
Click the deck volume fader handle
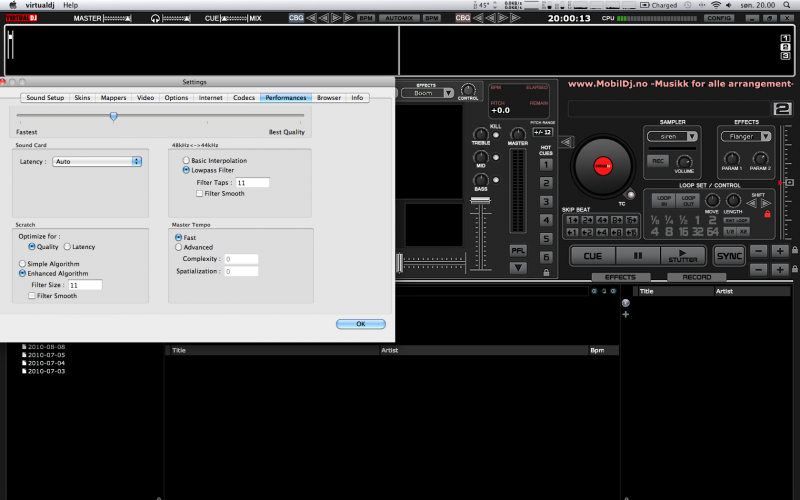click(x=480, y=200)
